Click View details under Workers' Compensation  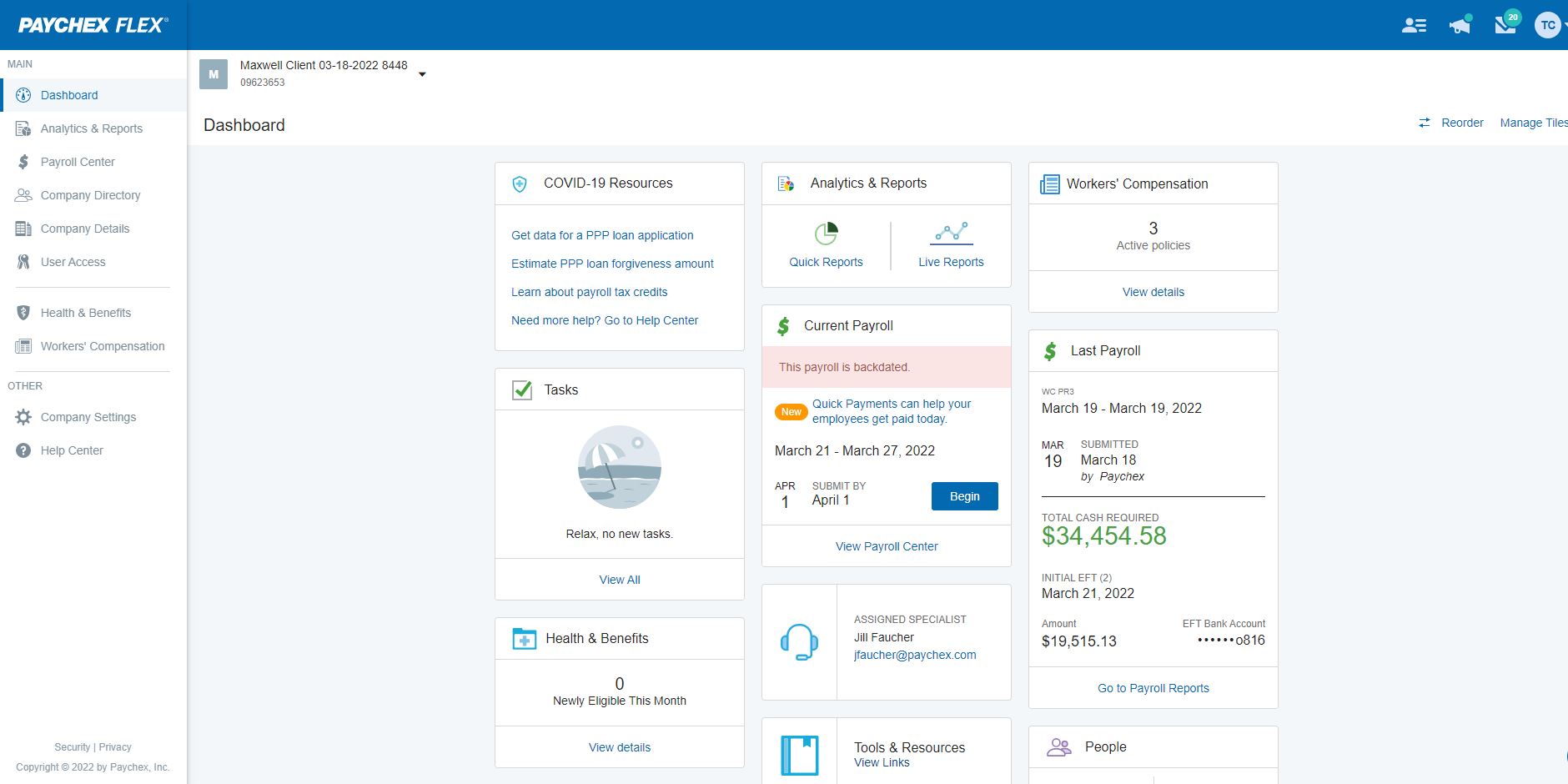point(1153,292)
